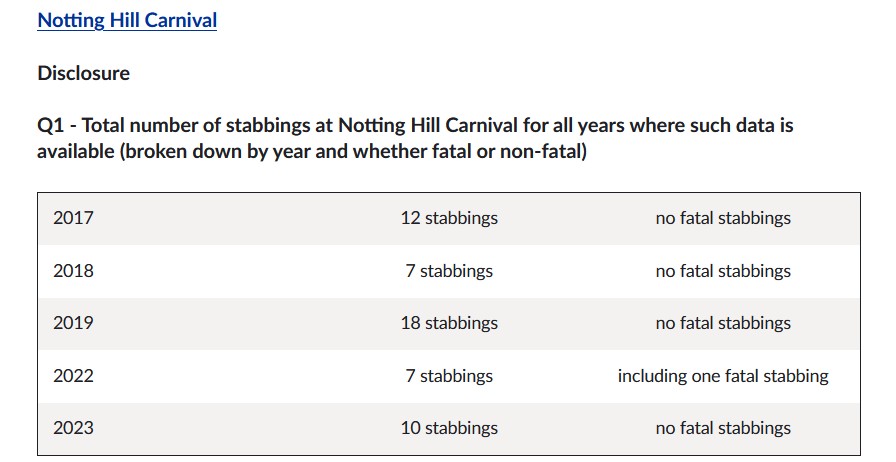Screen dimensions: 896x462
Task: Click 'no fatal stabbings' in 2018 row
Action: [723, 271]
